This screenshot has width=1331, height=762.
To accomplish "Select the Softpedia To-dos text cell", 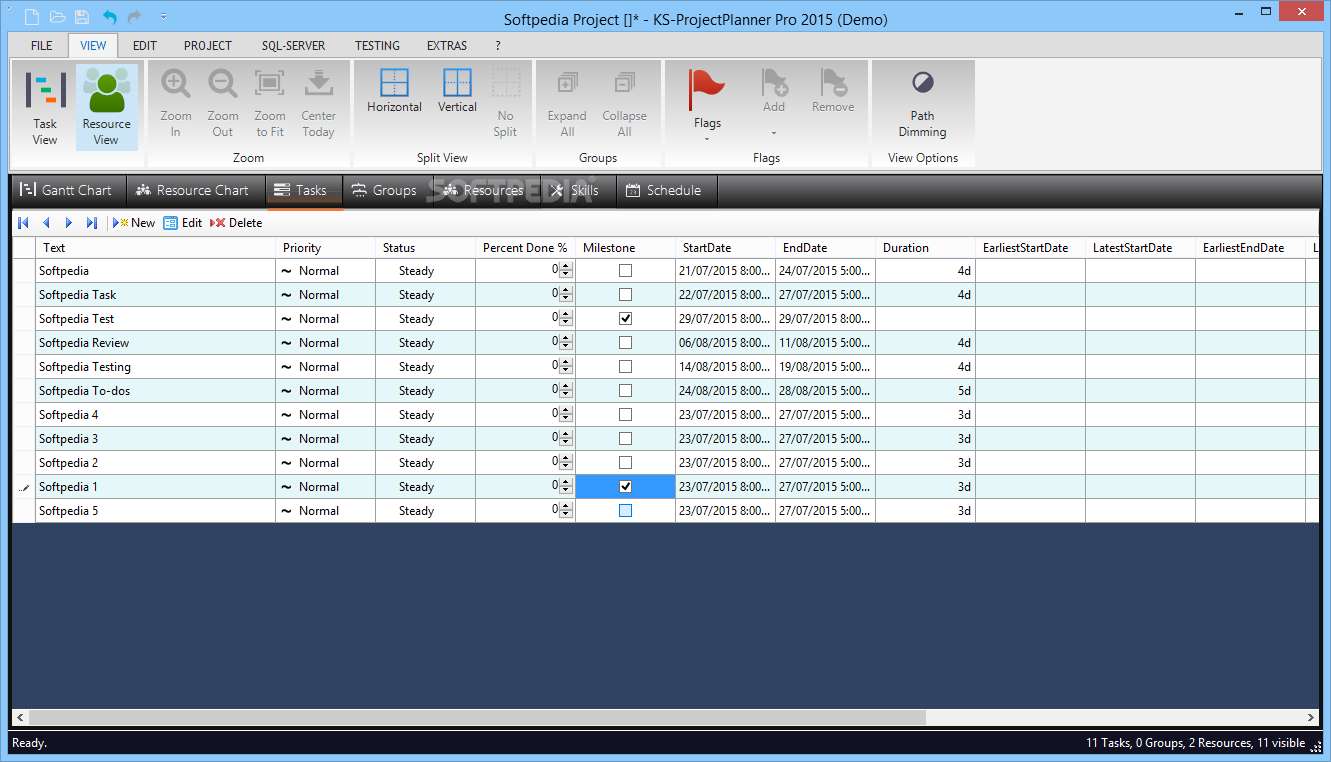I will (155, 391).
